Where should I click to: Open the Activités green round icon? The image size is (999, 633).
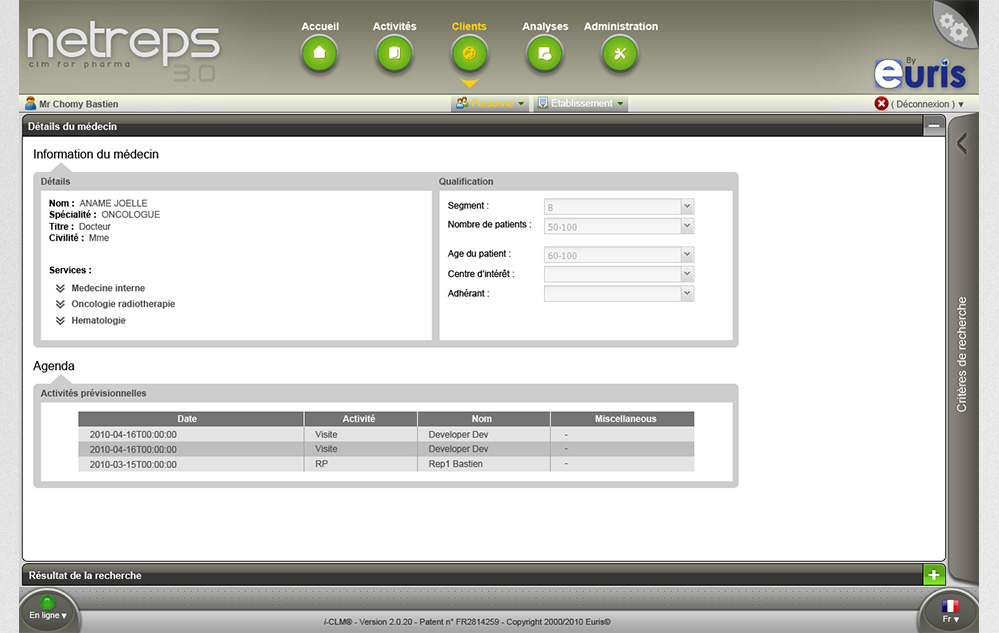tap(394, 53)
